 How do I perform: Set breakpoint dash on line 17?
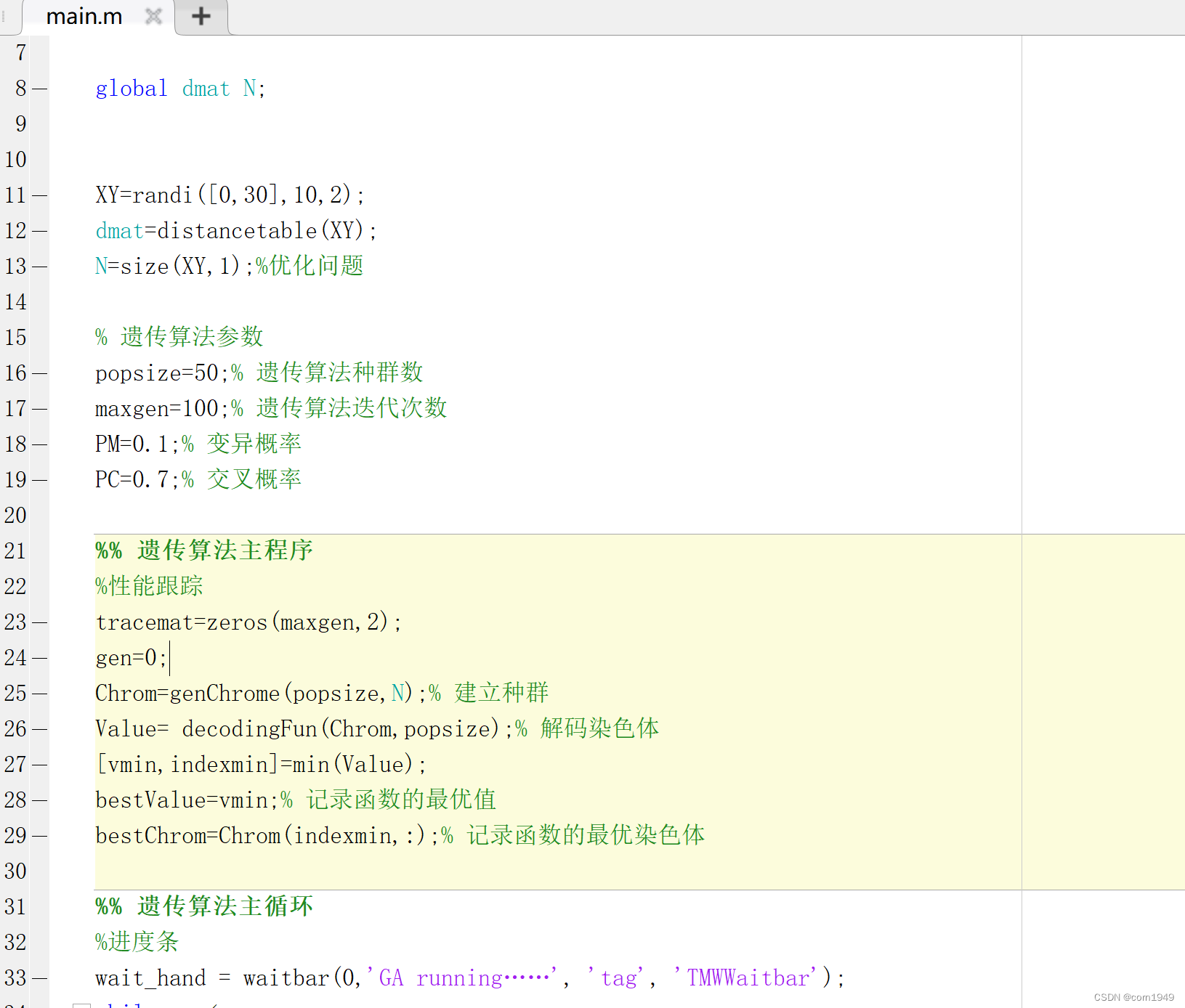tap(39, 409)
